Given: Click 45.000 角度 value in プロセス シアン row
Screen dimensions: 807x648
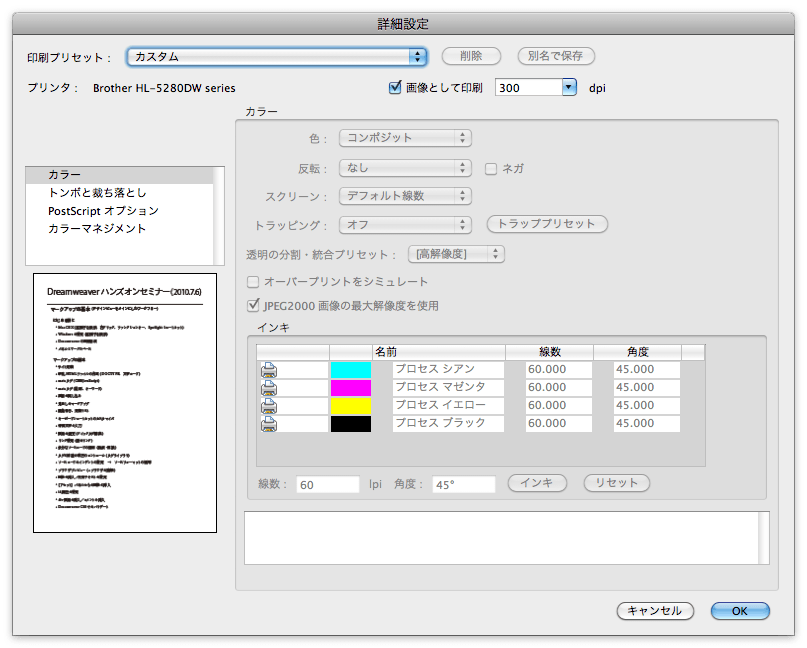Looking at the screenshot, I should [647, 370].
